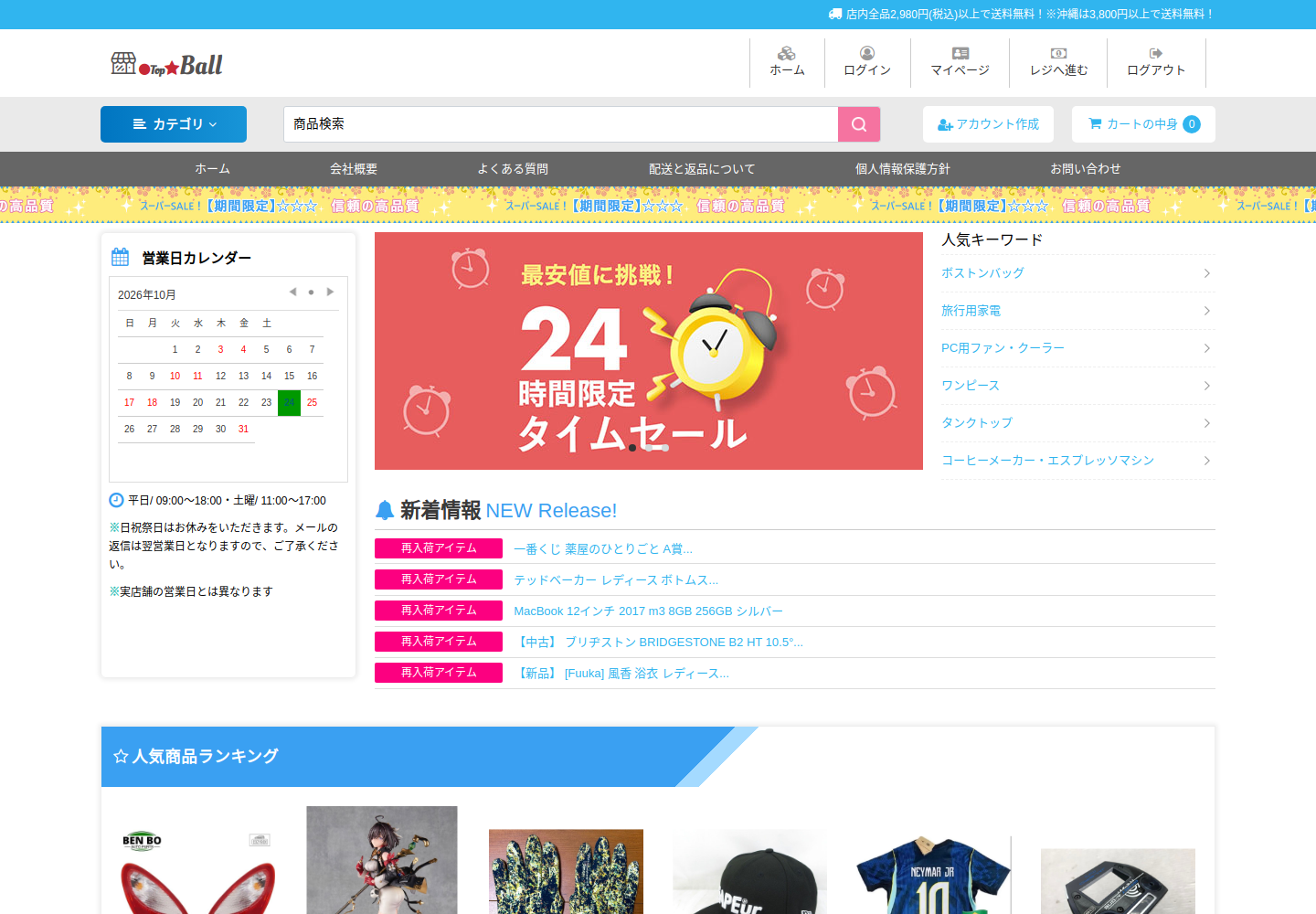Proceed to checkout with レジへ進む
This screenshot has height=914, width=1316.
click(x=1058, y=62)
